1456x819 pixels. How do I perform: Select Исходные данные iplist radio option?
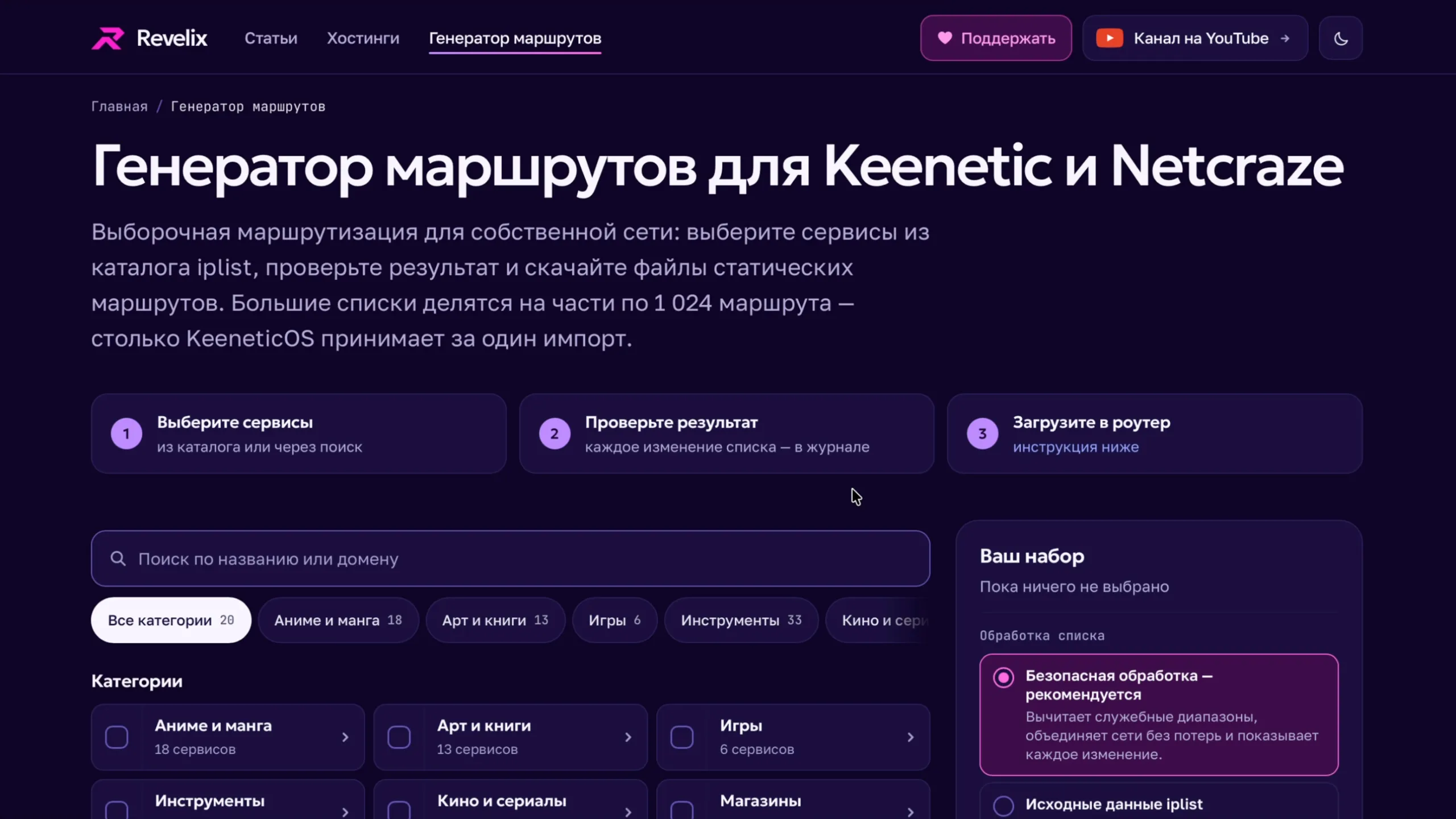click(x=1003, y=805)
